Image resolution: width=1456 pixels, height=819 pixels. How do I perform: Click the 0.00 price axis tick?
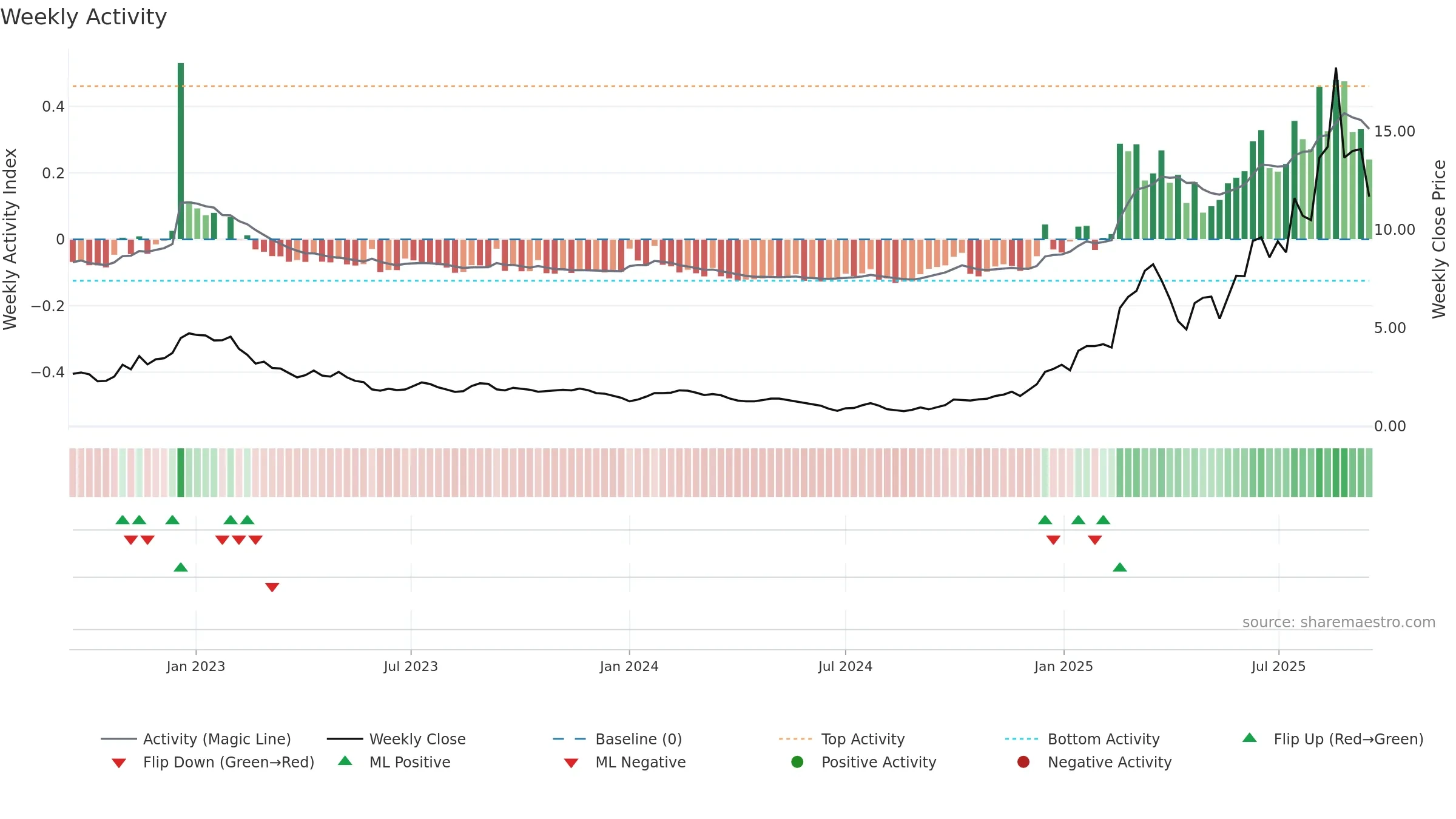(x=1389, y=426)
